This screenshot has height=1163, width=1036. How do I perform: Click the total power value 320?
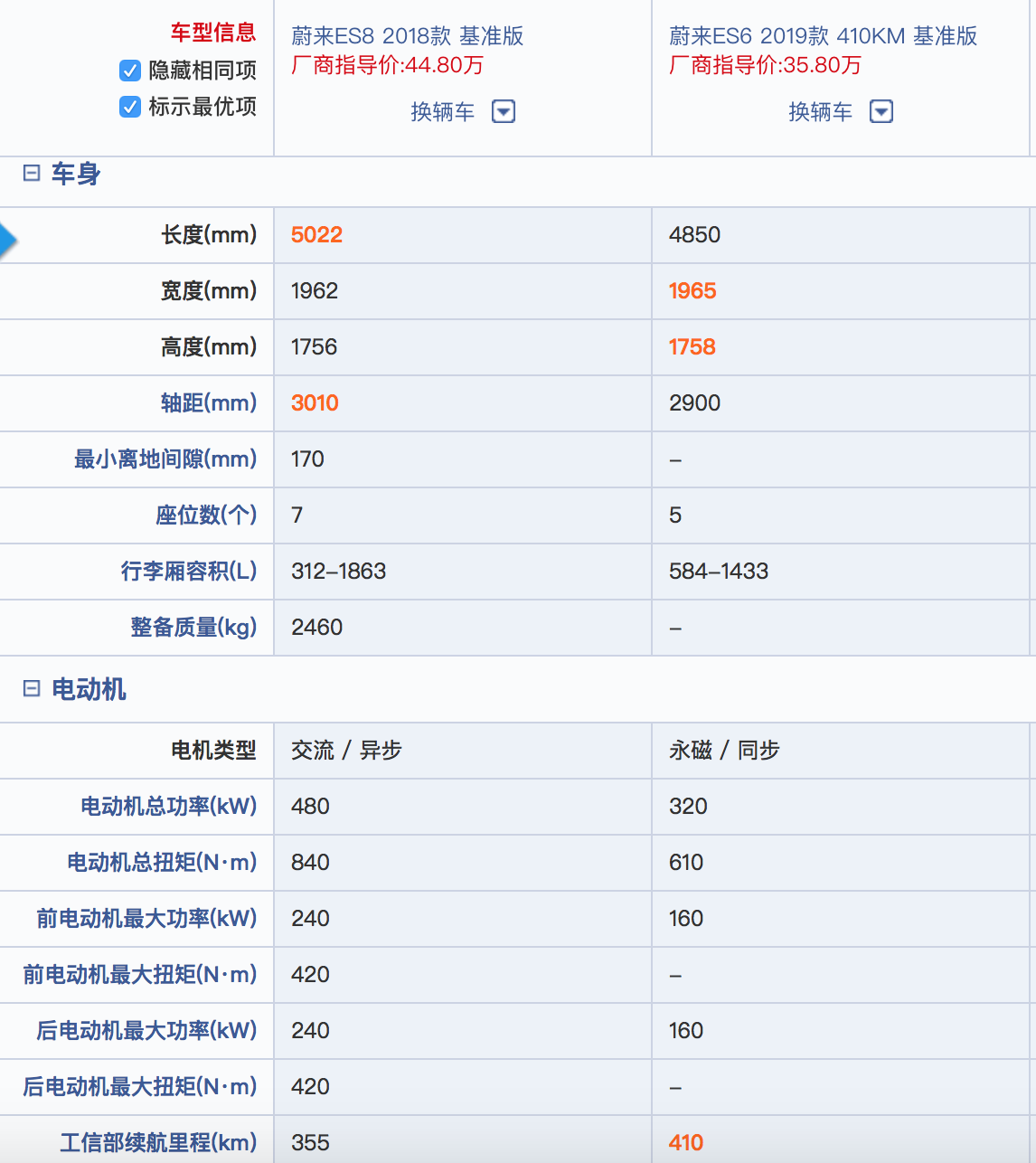tap(688, 806)
